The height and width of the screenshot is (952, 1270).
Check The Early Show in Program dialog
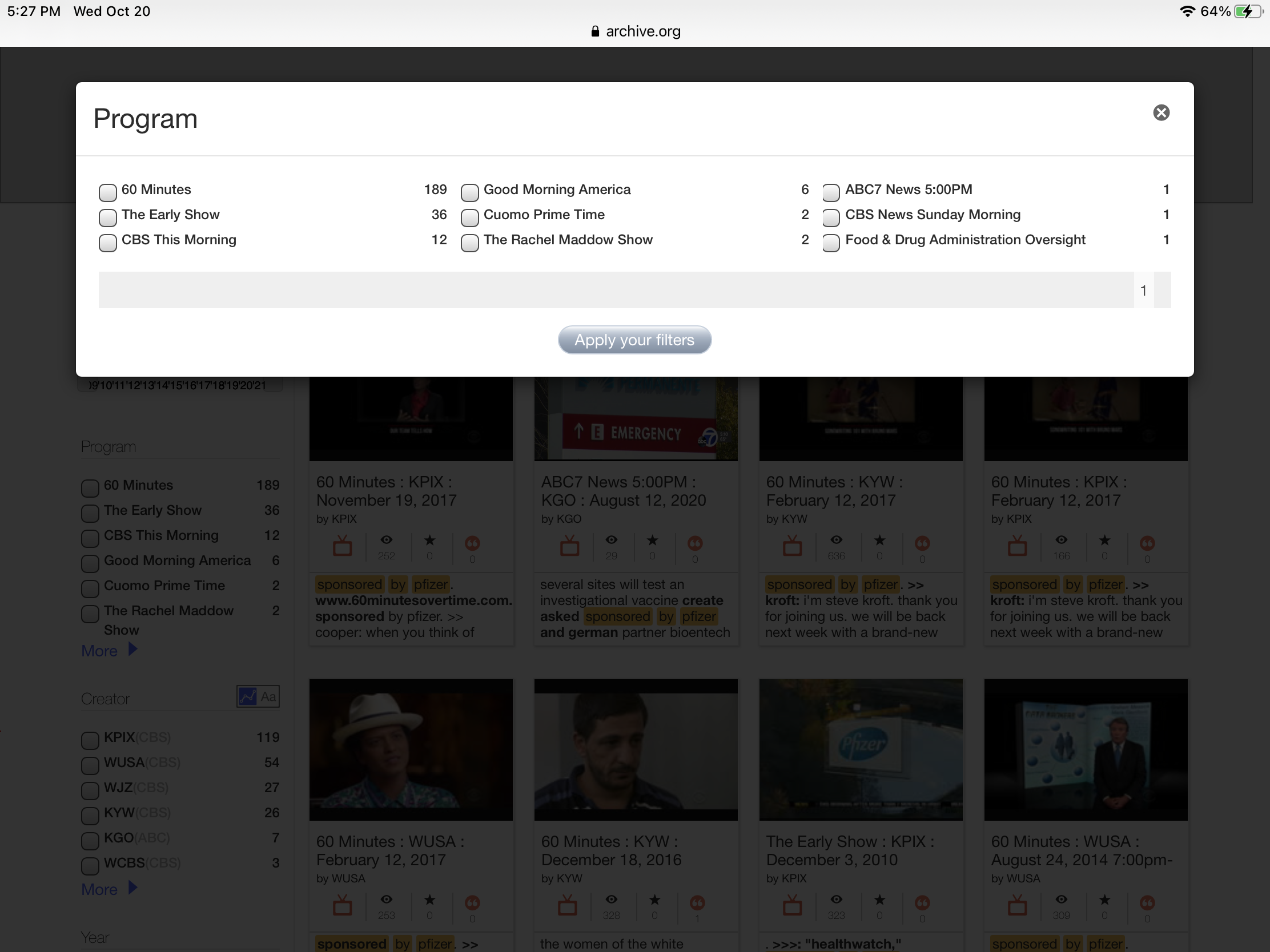point(107,217)
